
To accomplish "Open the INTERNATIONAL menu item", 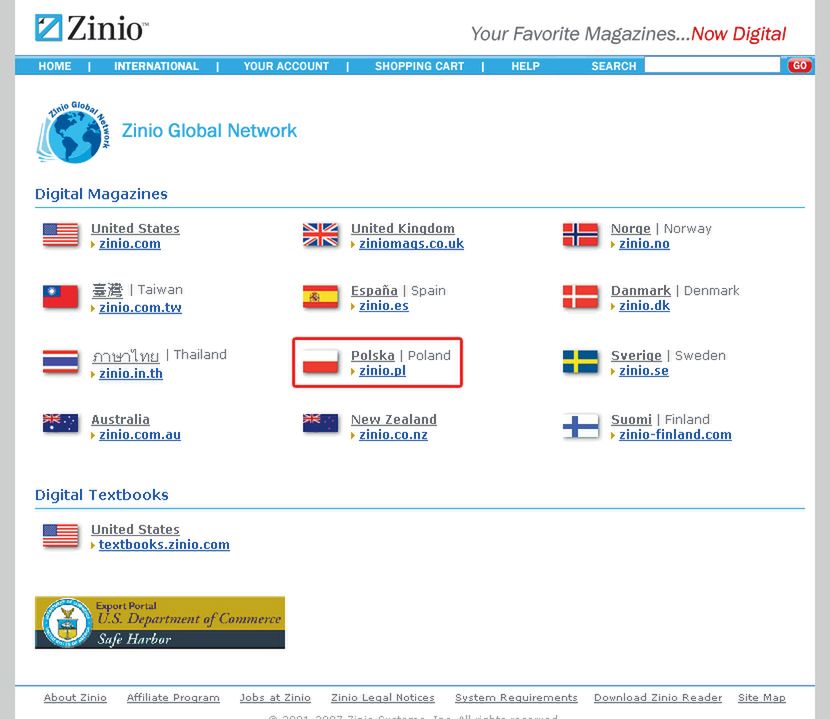I will pyautogui.click(x=156, y=66).
